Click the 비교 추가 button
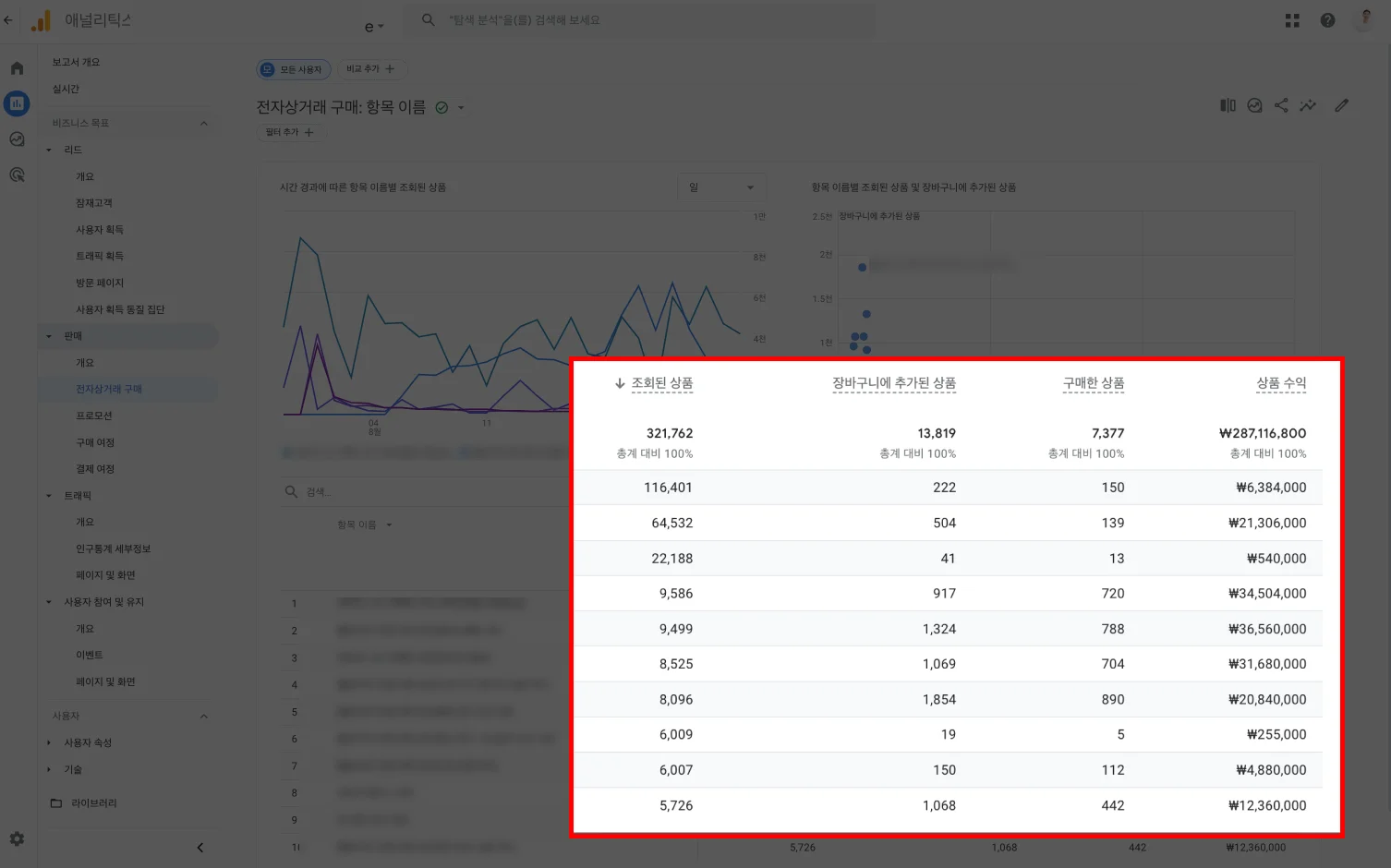 pyautogui.click(x=371, y=68)
